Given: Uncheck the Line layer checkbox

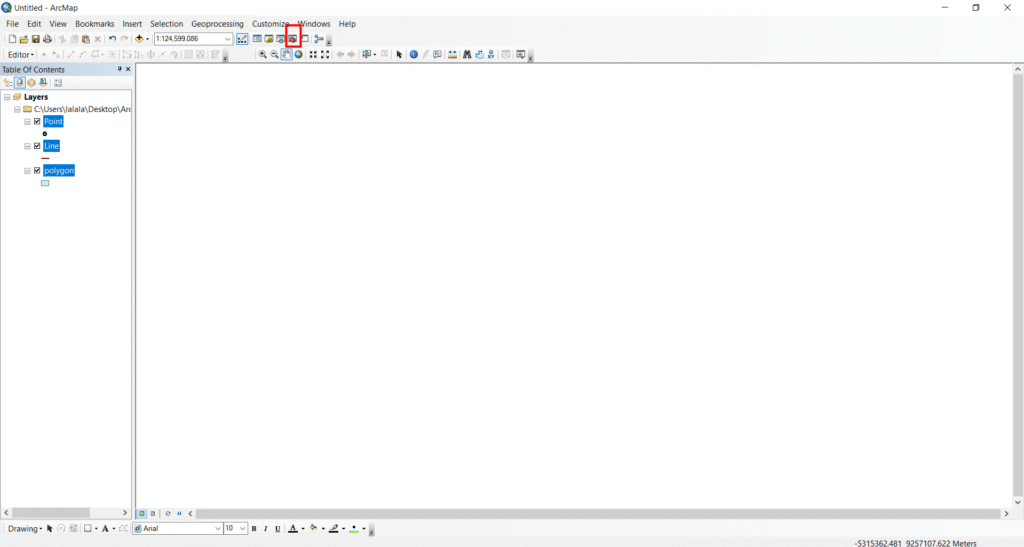Looking at the screenshot, I should pyautogui.click(x=37, y=146).
